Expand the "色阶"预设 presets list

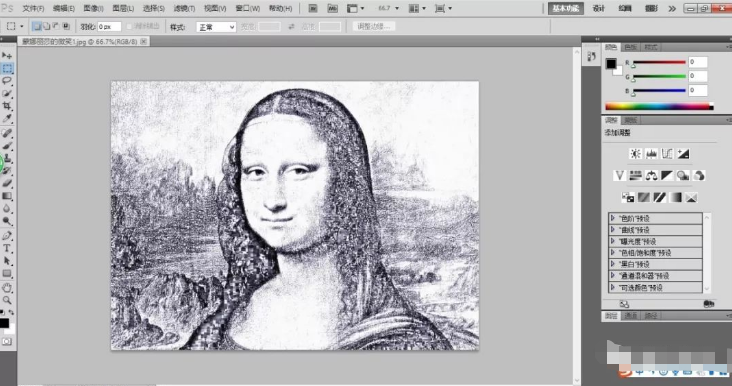click(x=655, y=218)
